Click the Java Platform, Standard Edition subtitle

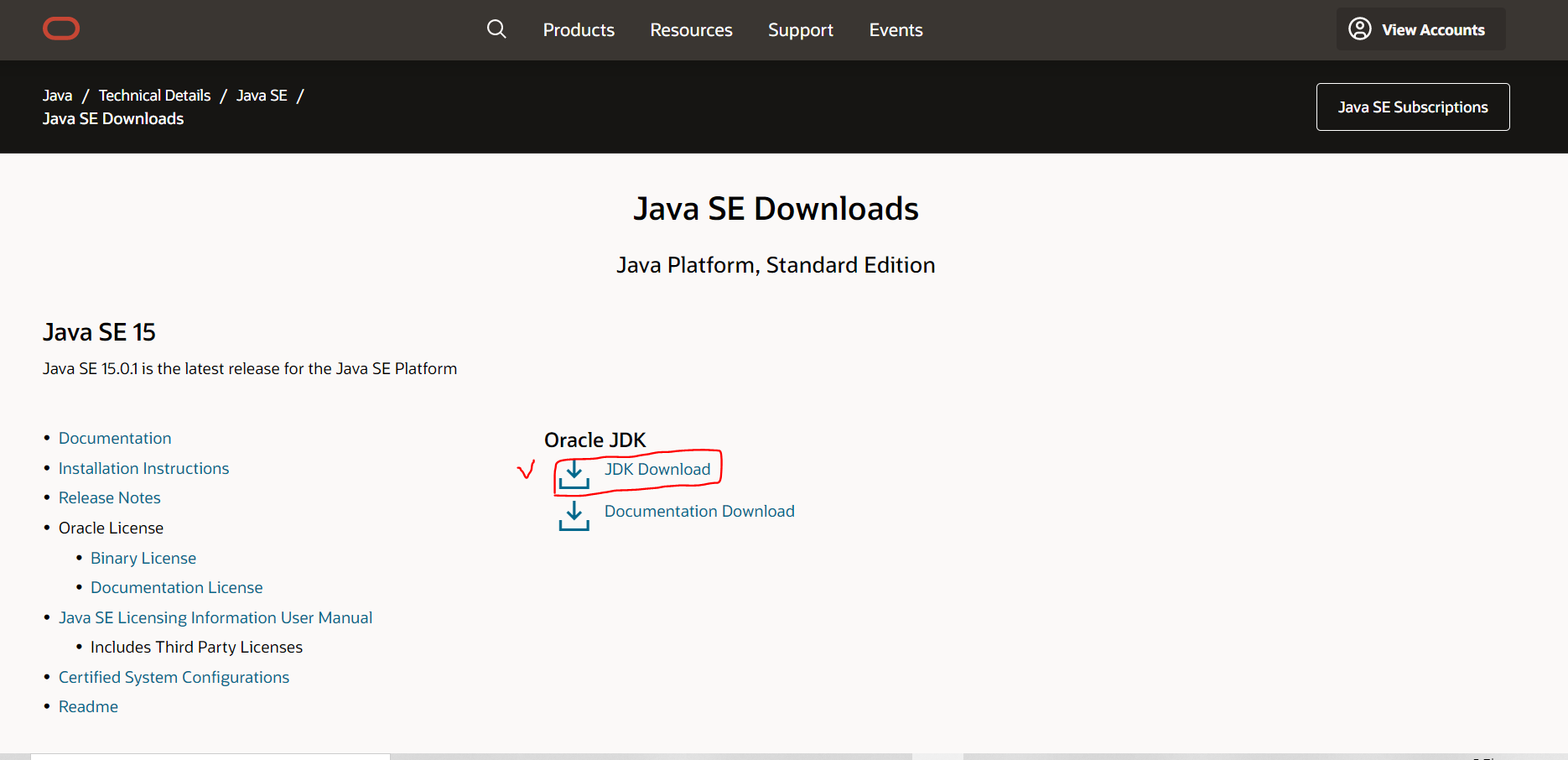click(776, 265)
